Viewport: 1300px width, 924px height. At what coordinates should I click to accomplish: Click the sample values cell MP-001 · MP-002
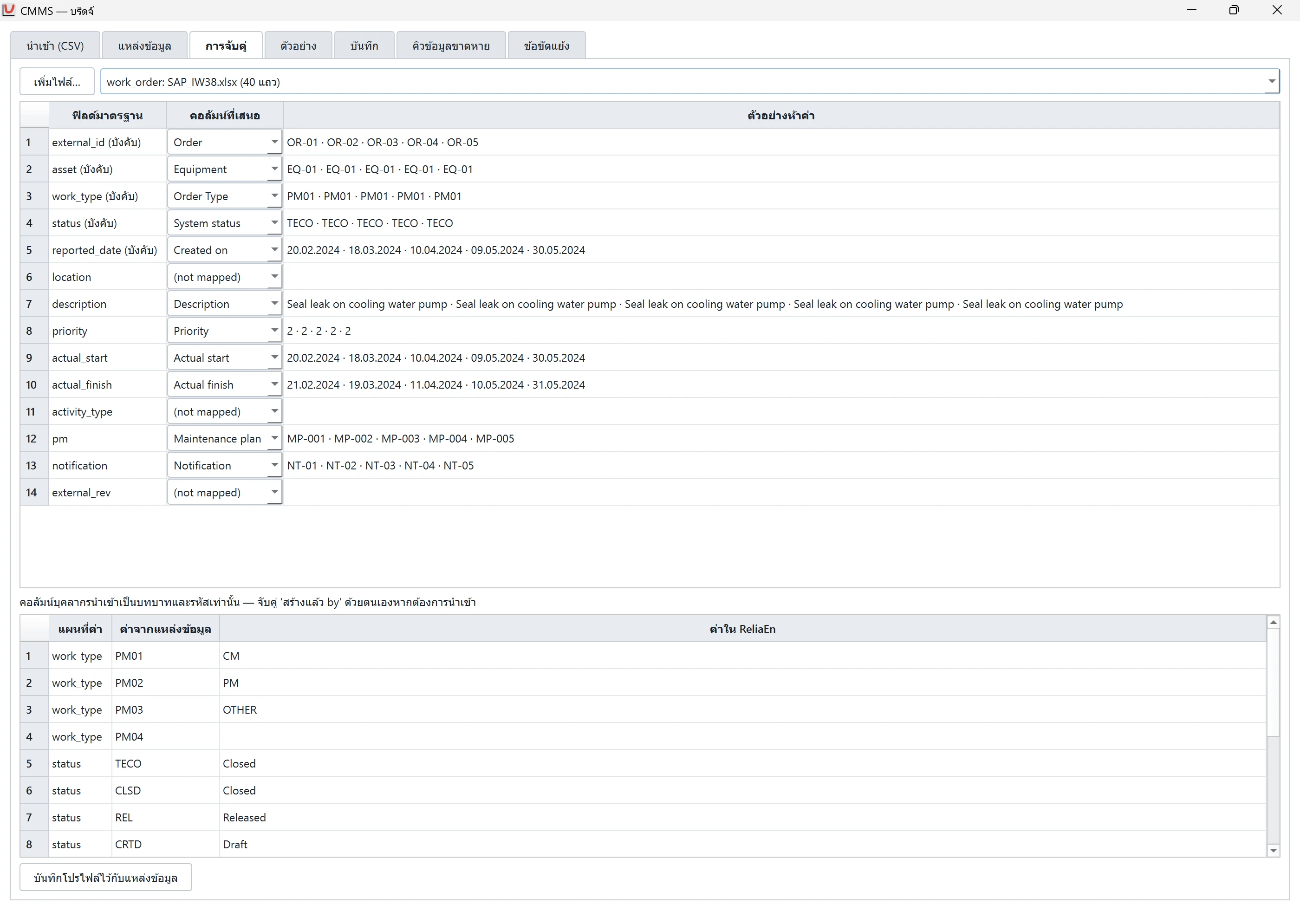point(781,438)
